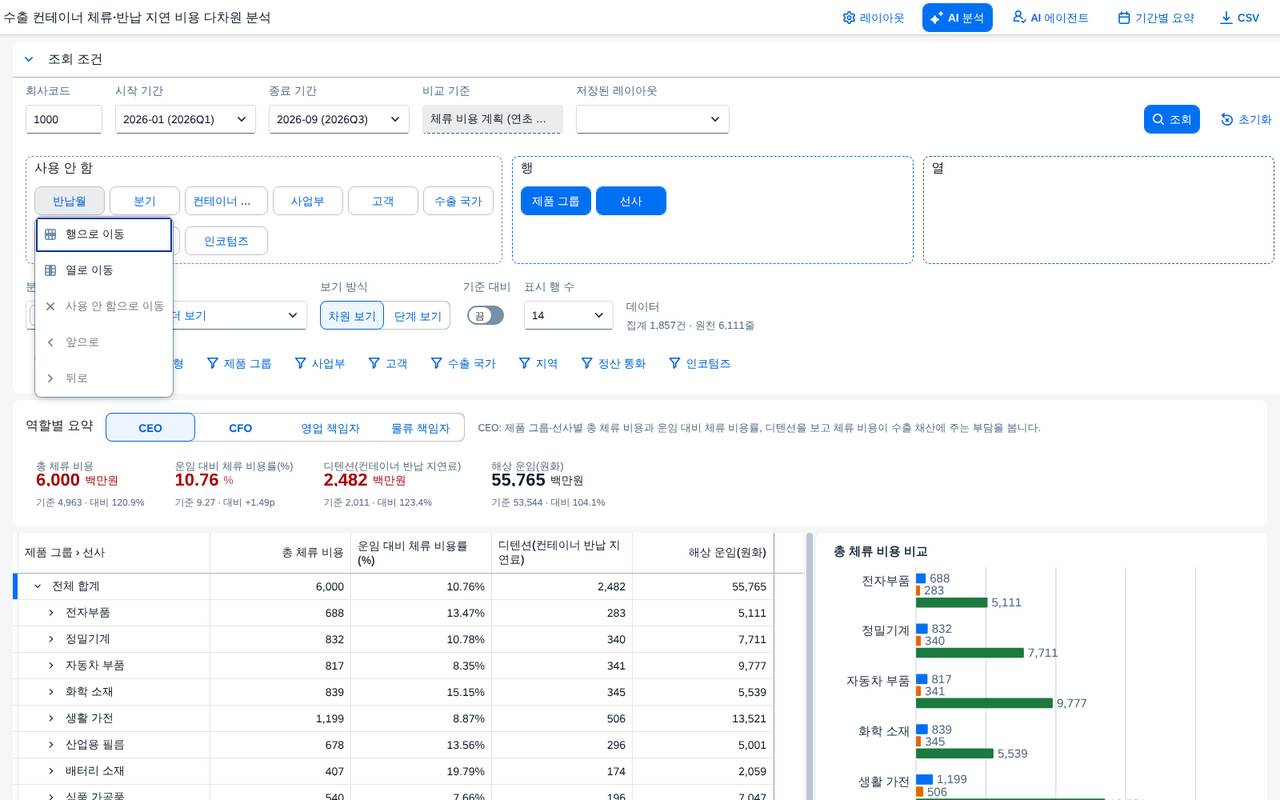
Task: Open the 사업부 funnel filter
Action: tap(320, 364)
